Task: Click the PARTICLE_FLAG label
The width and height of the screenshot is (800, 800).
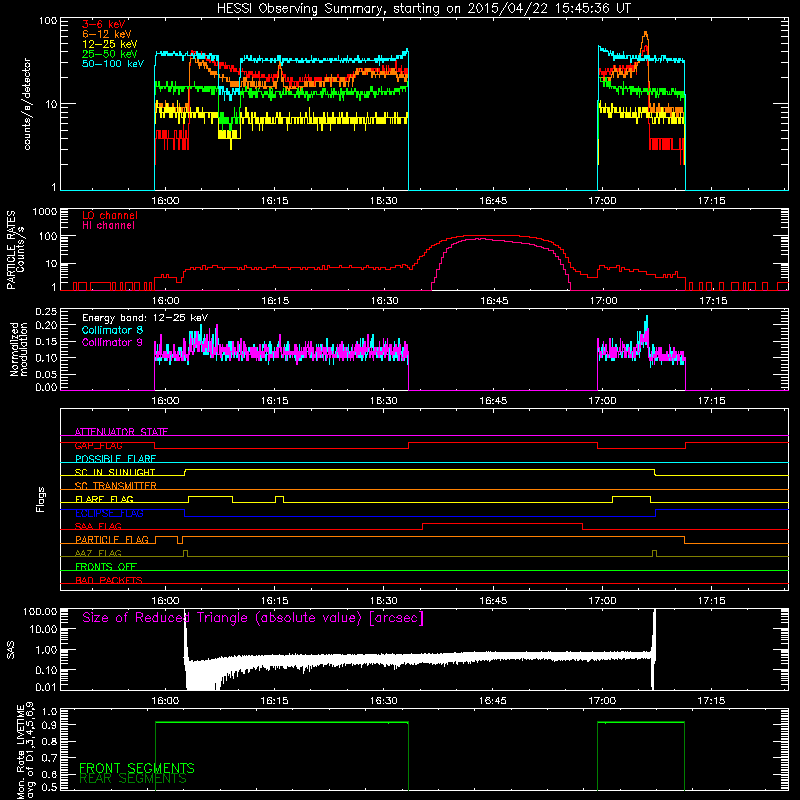Action: pos(112,539)
